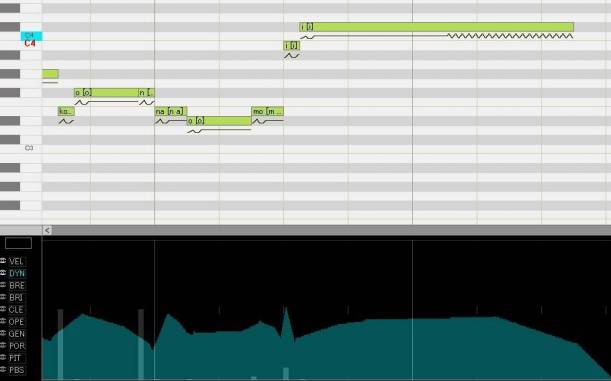This screenshot has height=381, width=611.
Task: Click the horizontal scrollbar track
Action: [x=331, y=230]
